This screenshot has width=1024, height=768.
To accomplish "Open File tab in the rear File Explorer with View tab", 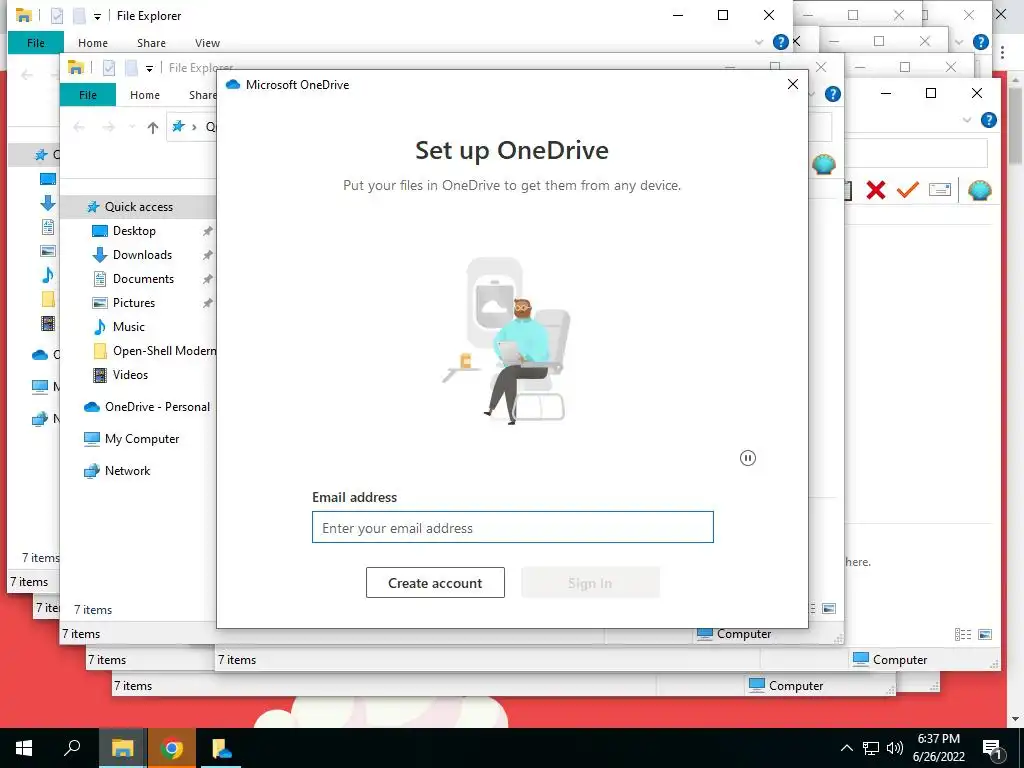I will point(36,42).
